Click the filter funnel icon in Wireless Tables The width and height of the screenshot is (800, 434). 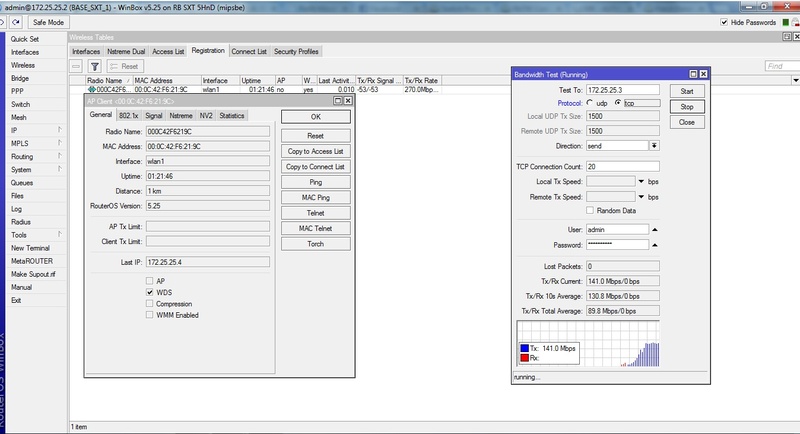(x=97, y=66)
